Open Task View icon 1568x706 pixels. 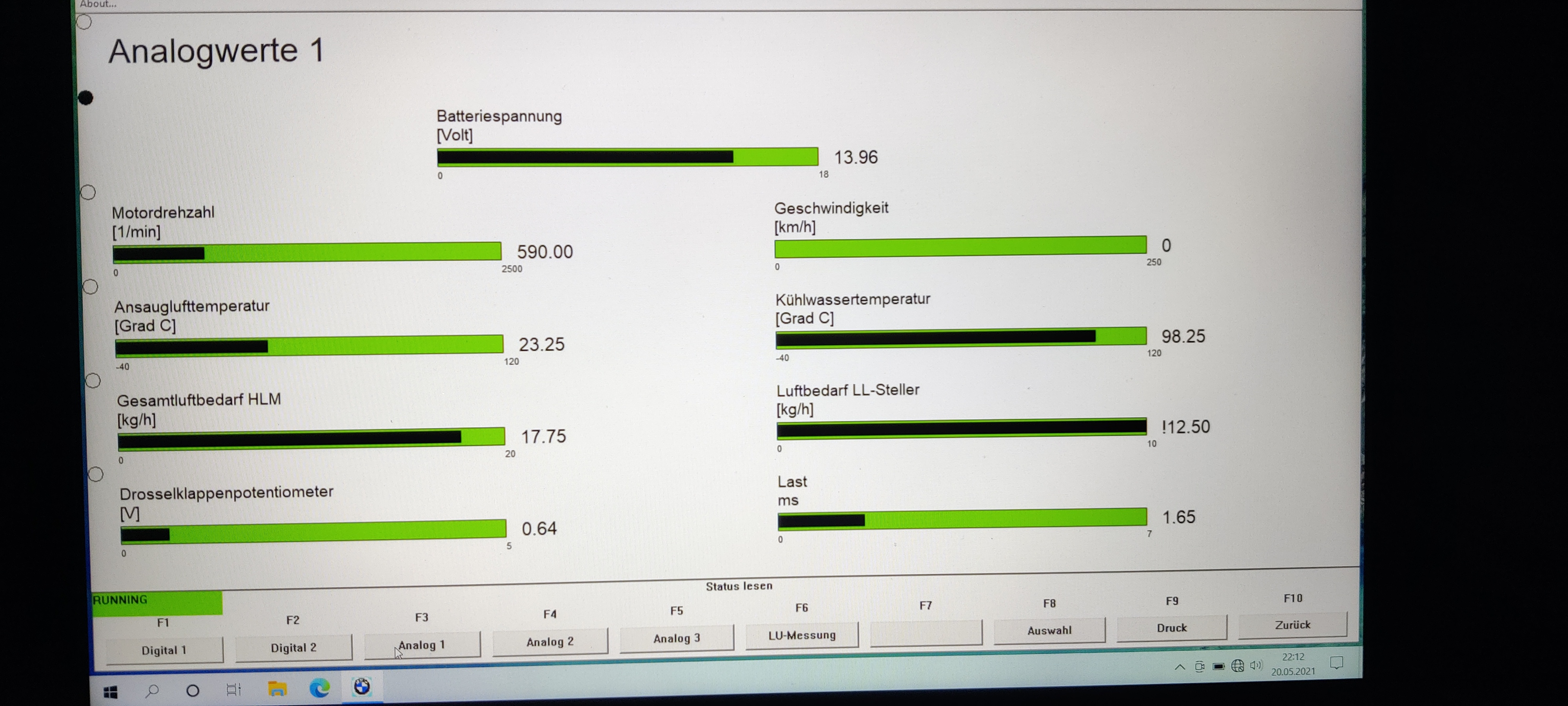pyautogui.click(x=234, y=690)
